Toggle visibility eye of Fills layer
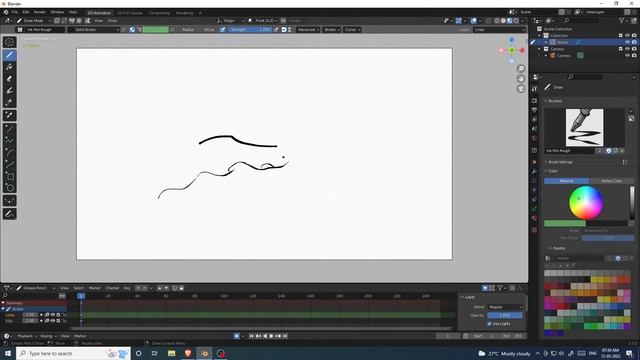 point(53,321)
